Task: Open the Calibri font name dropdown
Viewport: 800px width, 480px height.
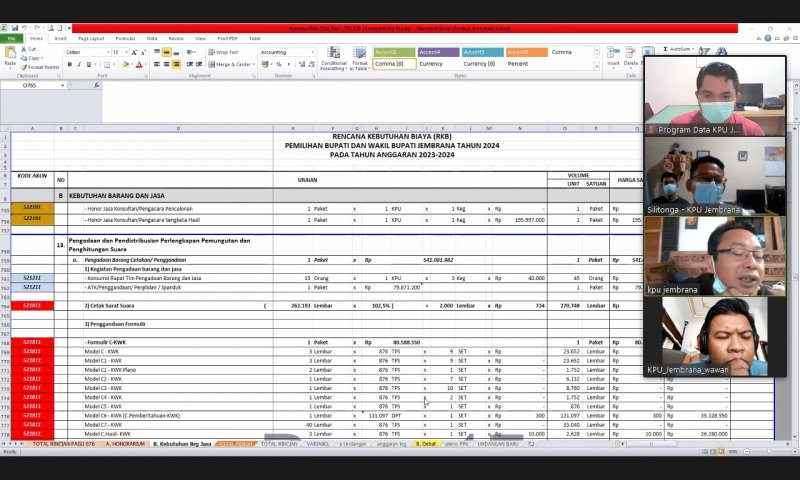Action: pyautogui.click(x=106, y=52)
